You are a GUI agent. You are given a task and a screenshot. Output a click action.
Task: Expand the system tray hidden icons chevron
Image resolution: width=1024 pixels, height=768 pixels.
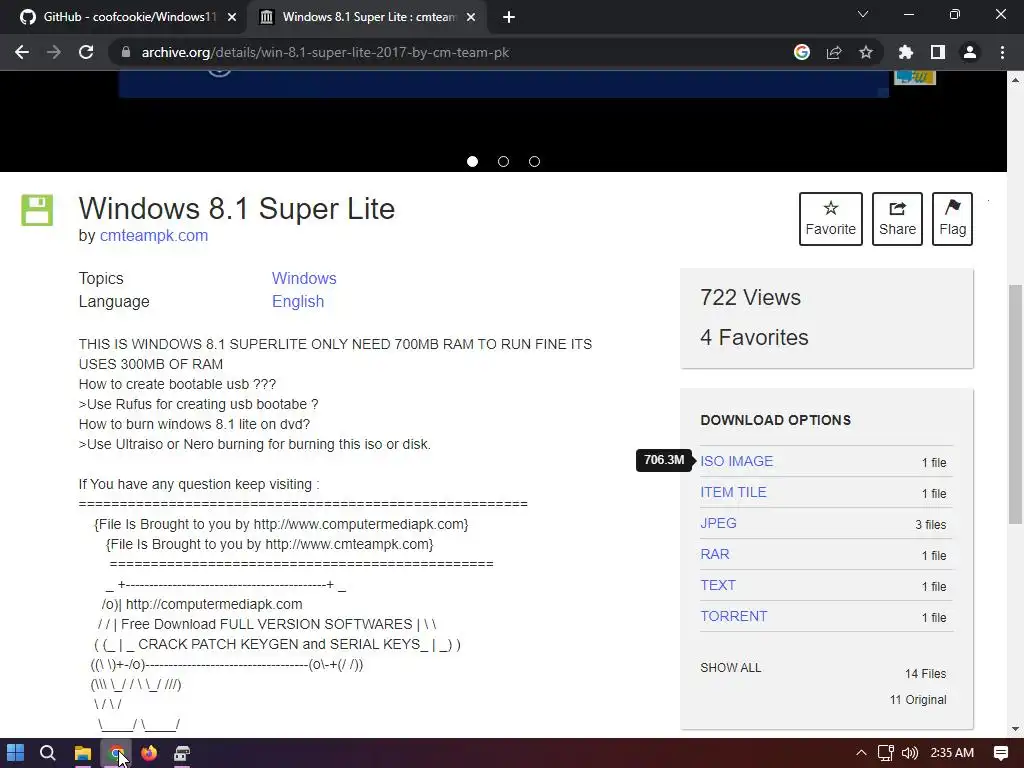(861, 753)
